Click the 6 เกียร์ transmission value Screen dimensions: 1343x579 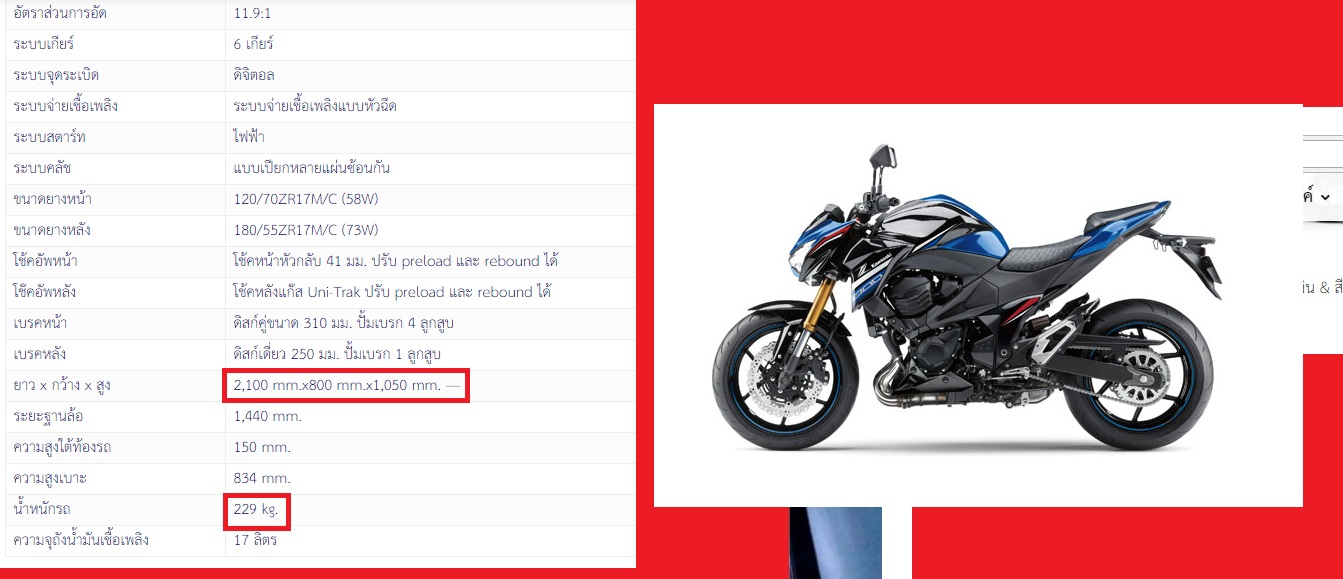254,45
